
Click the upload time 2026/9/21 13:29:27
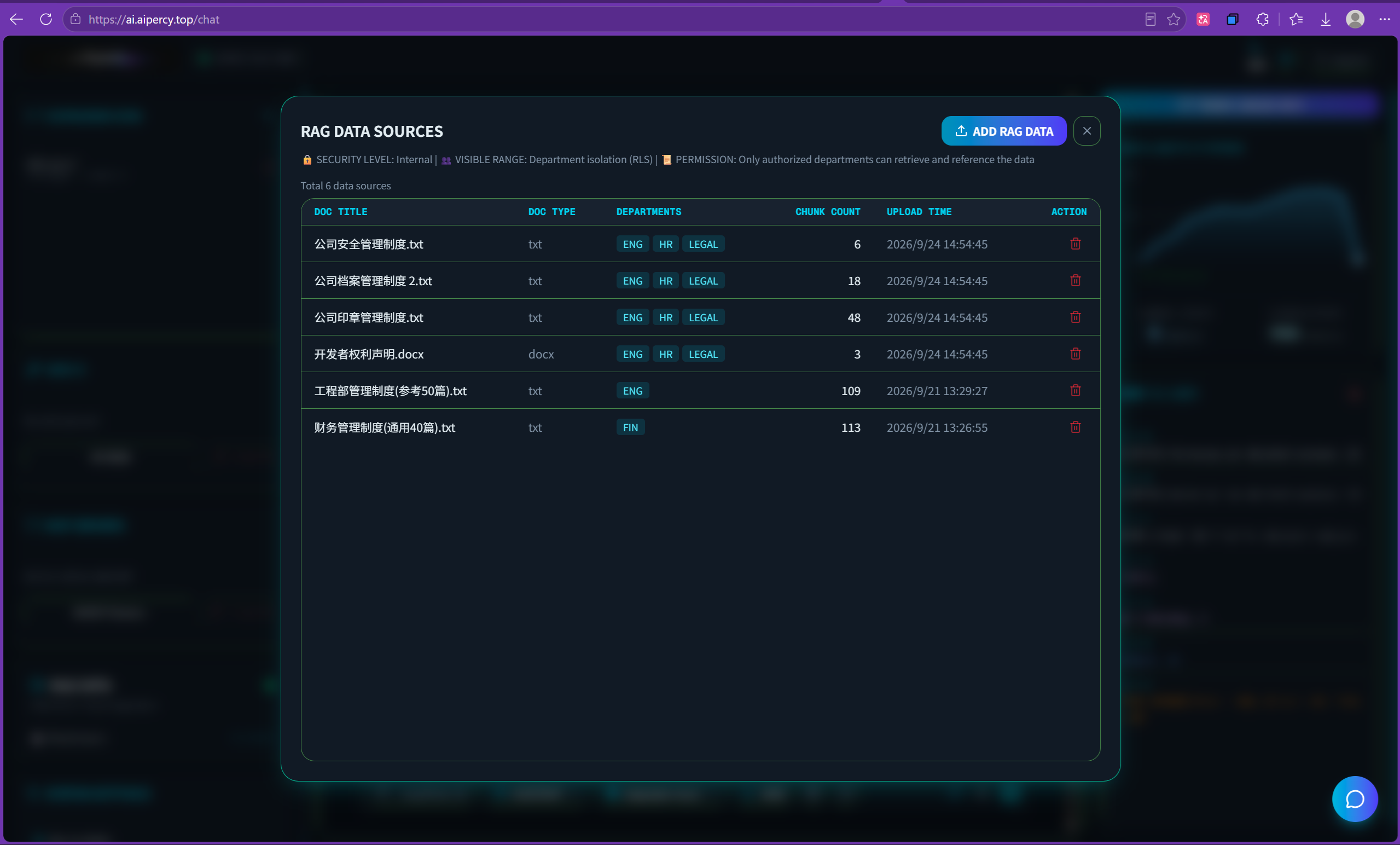[937, 390]
